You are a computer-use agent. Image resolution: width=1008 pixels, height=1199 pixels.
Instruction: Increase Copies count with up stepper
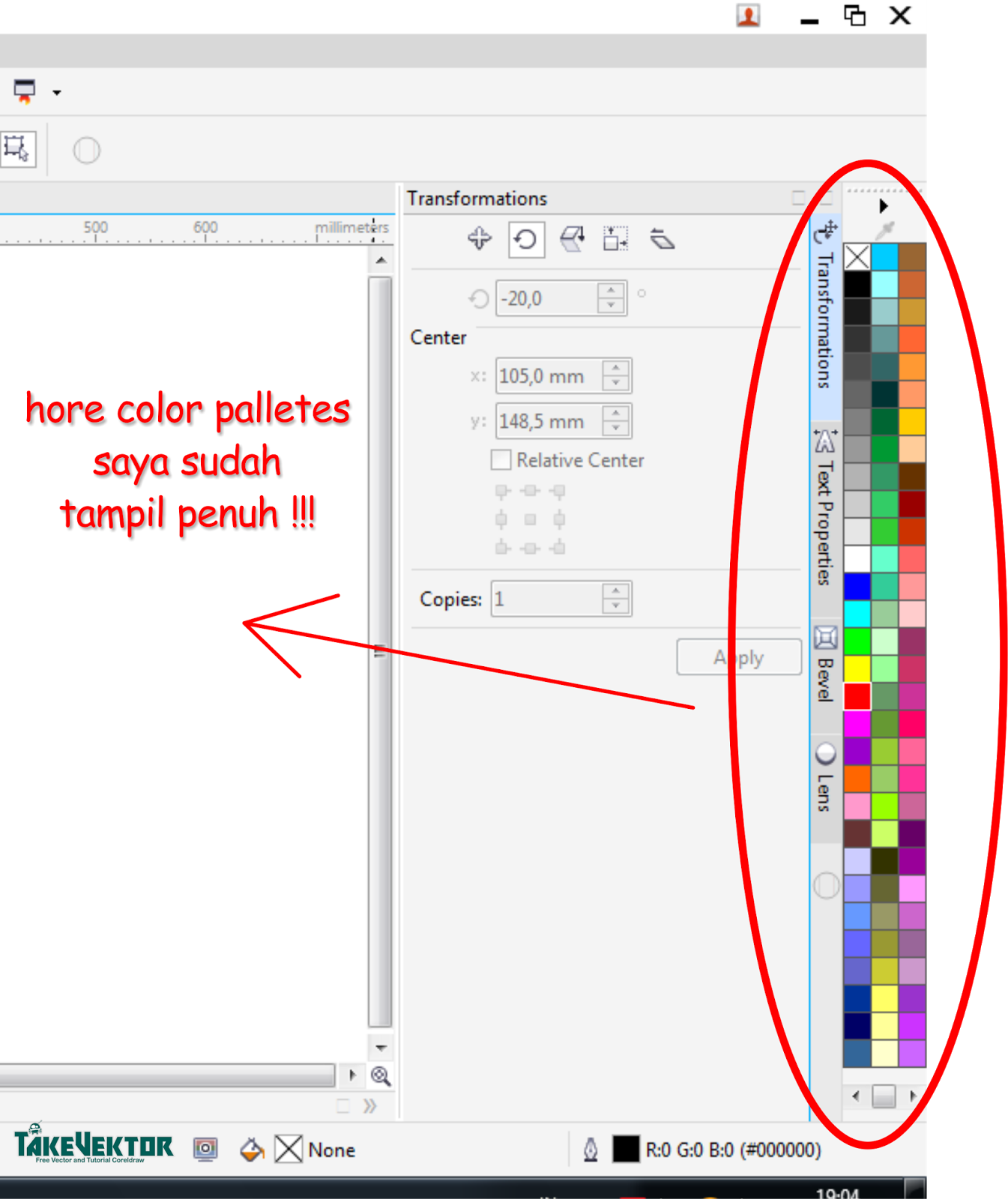click(616, 591)
